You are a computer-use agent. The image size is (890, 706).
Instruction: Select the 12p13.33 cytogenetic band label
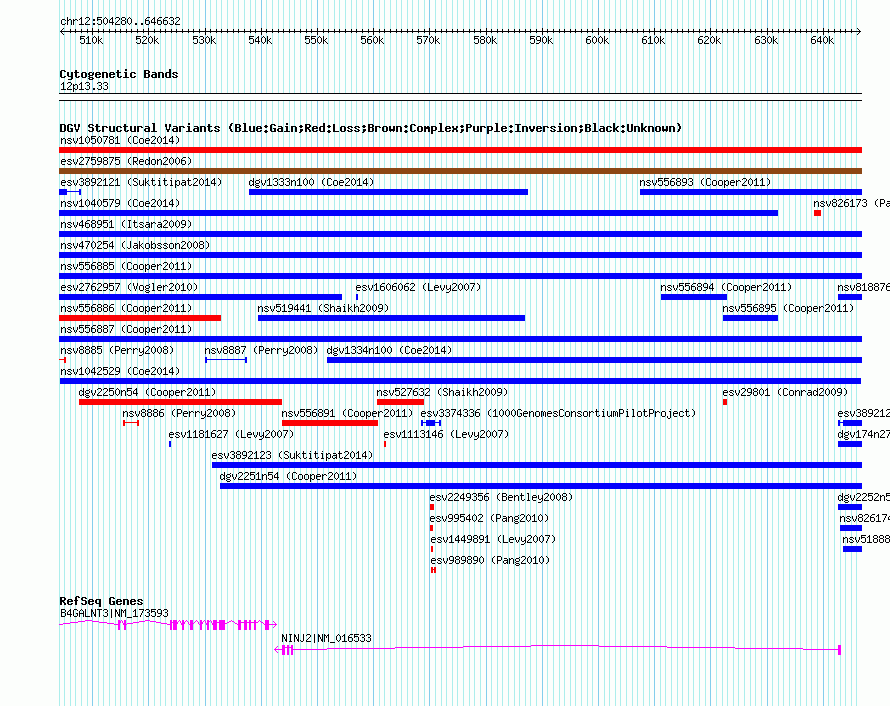tap(84, 86)
